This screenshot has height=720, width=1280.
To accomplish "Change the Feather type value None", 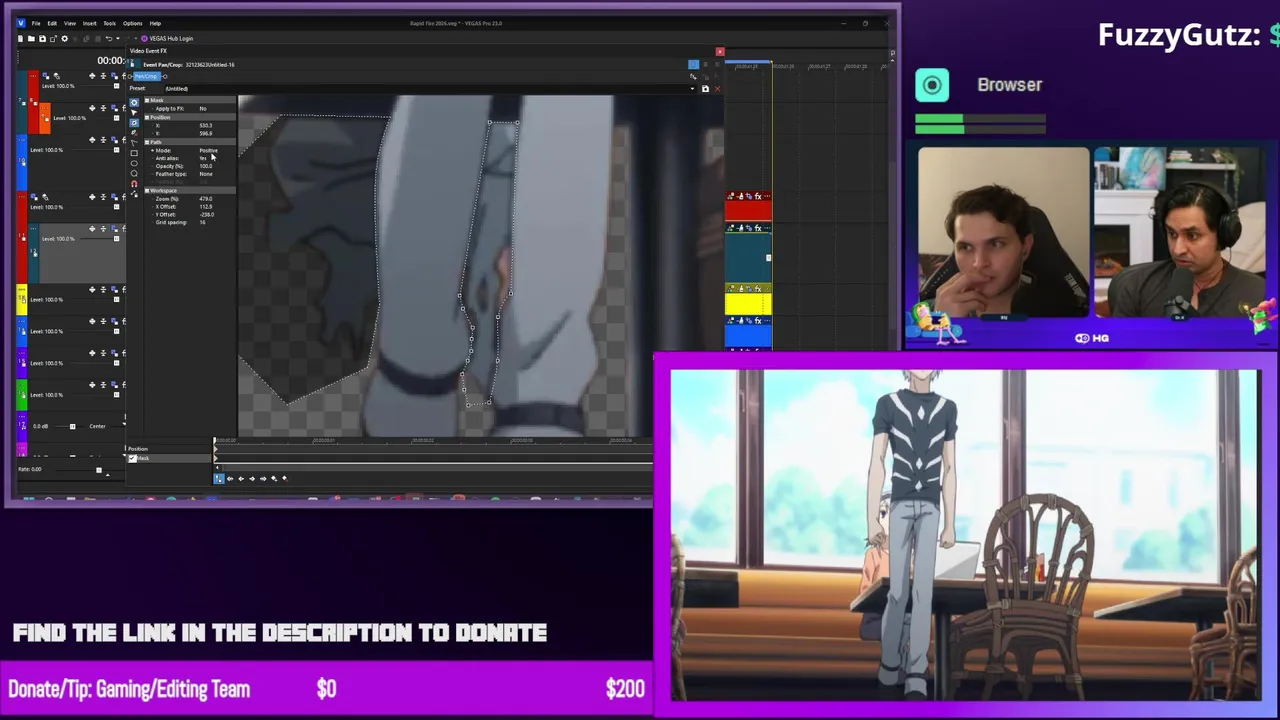I will (x=206, y=174).
